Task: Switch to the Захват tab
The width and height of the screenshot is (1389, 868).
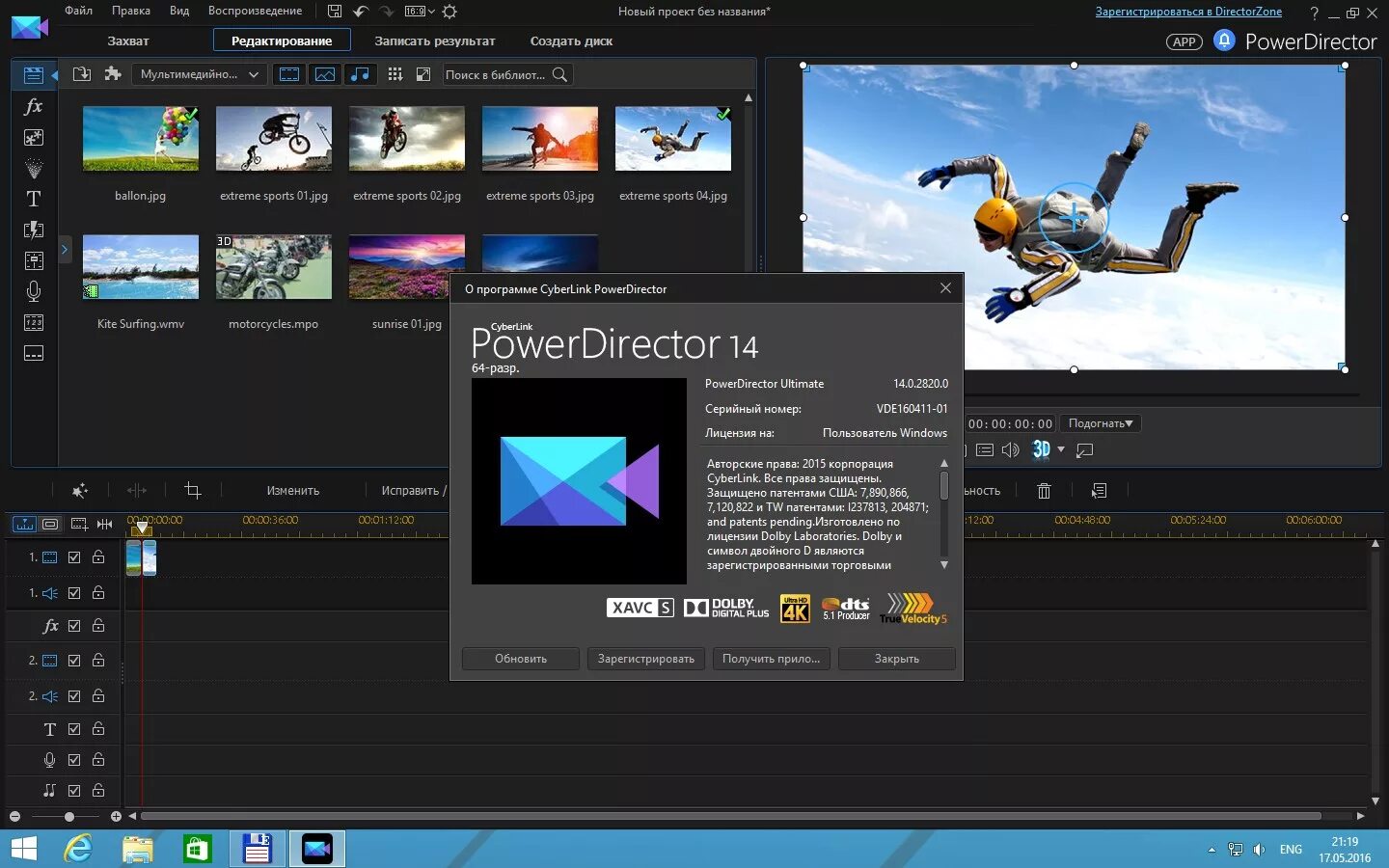Action: (x=128, y=41)
